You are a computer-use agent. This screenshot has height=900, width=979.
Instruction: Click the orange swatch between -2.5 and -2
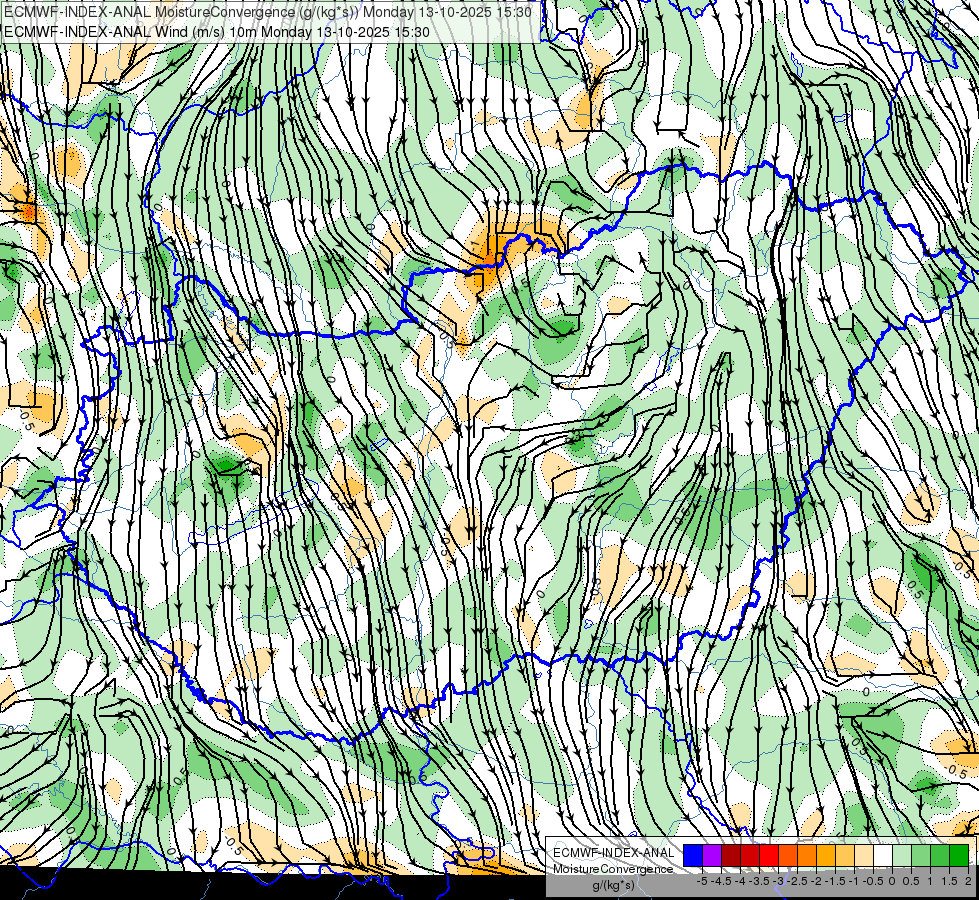[x=807, y=855]
